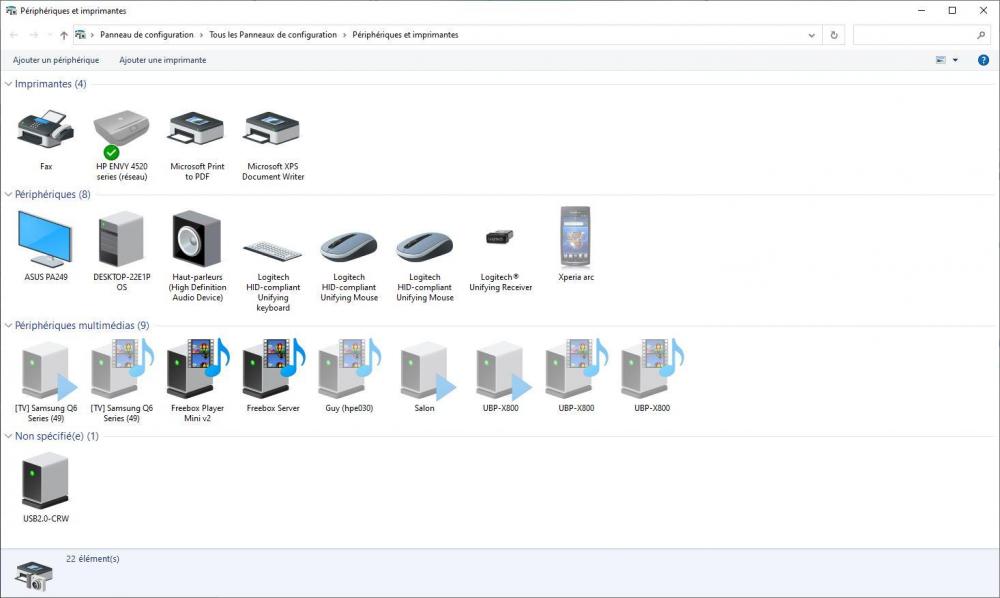The image size is (1000, 598).
Task: Select Samsung Q6 TV with film-music icon
Action: [121, 370]
